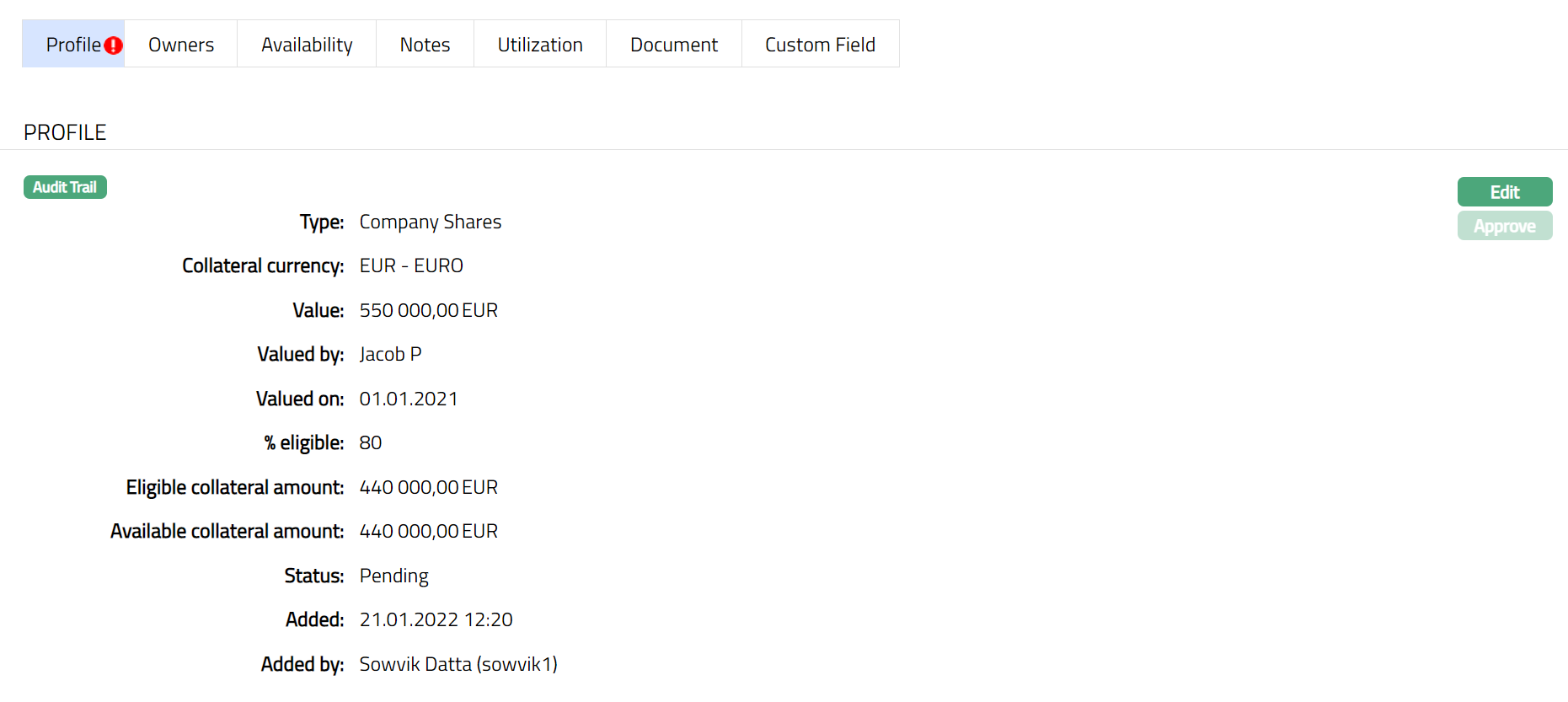Click the 01.01.2021 valuation date
The height and width of the screenshot is (702, 1568).
[x=409, y=399]
